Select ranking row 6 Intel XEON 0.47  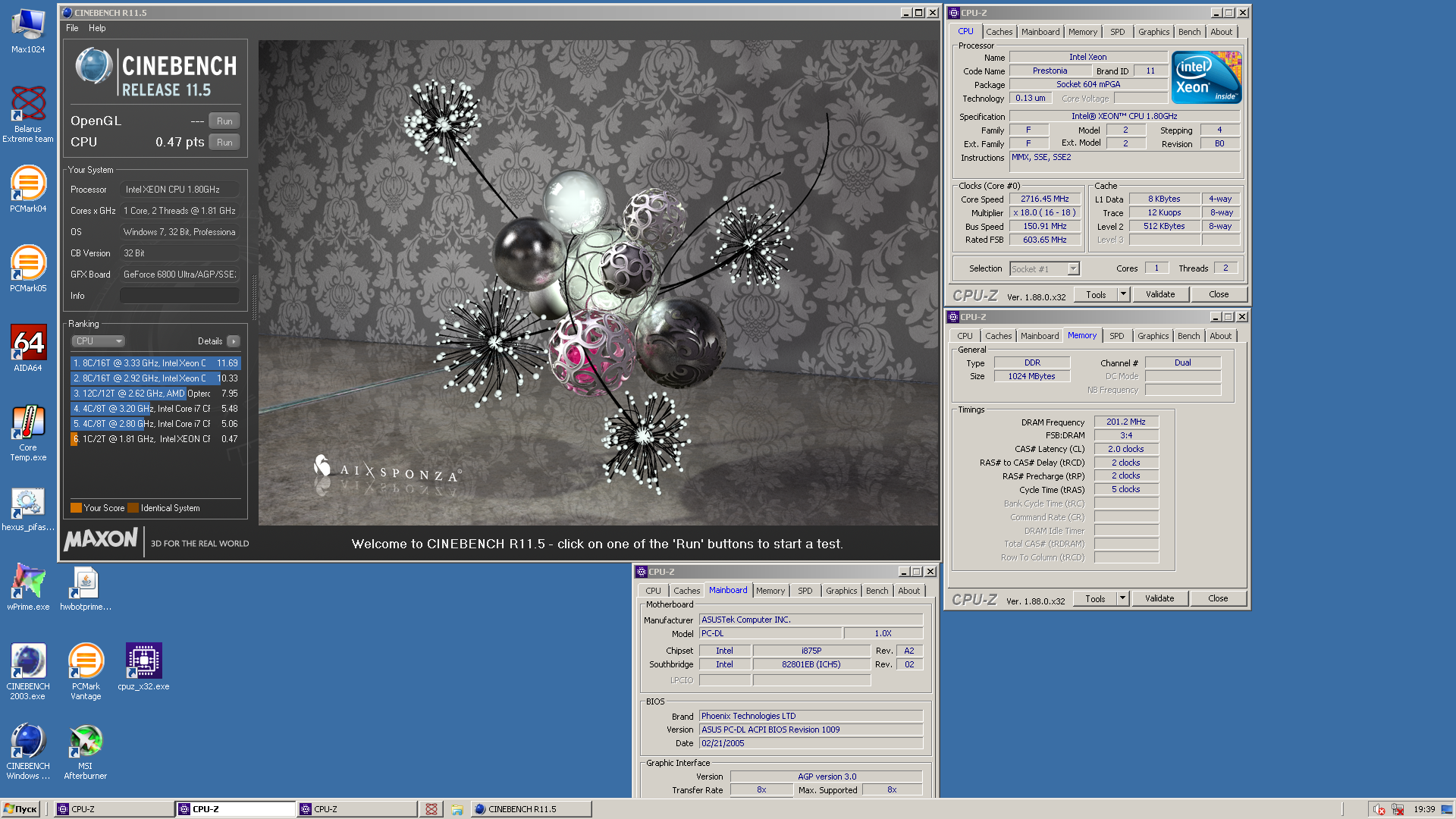tap(155, 439)
